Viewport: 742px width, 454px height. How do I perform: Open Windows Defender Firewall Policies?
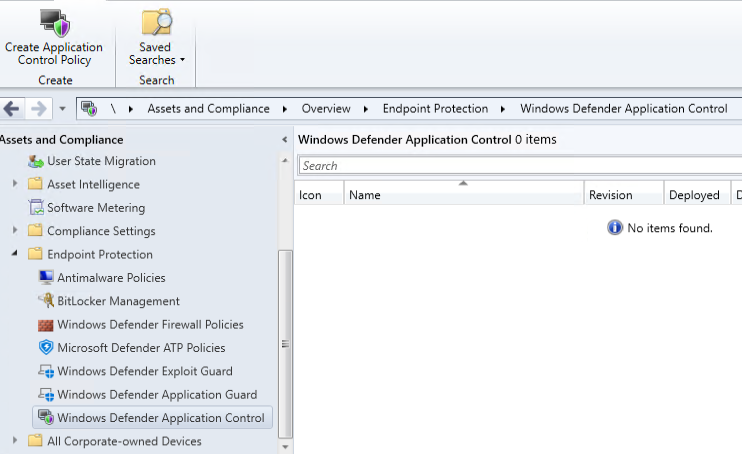[150, 324]
